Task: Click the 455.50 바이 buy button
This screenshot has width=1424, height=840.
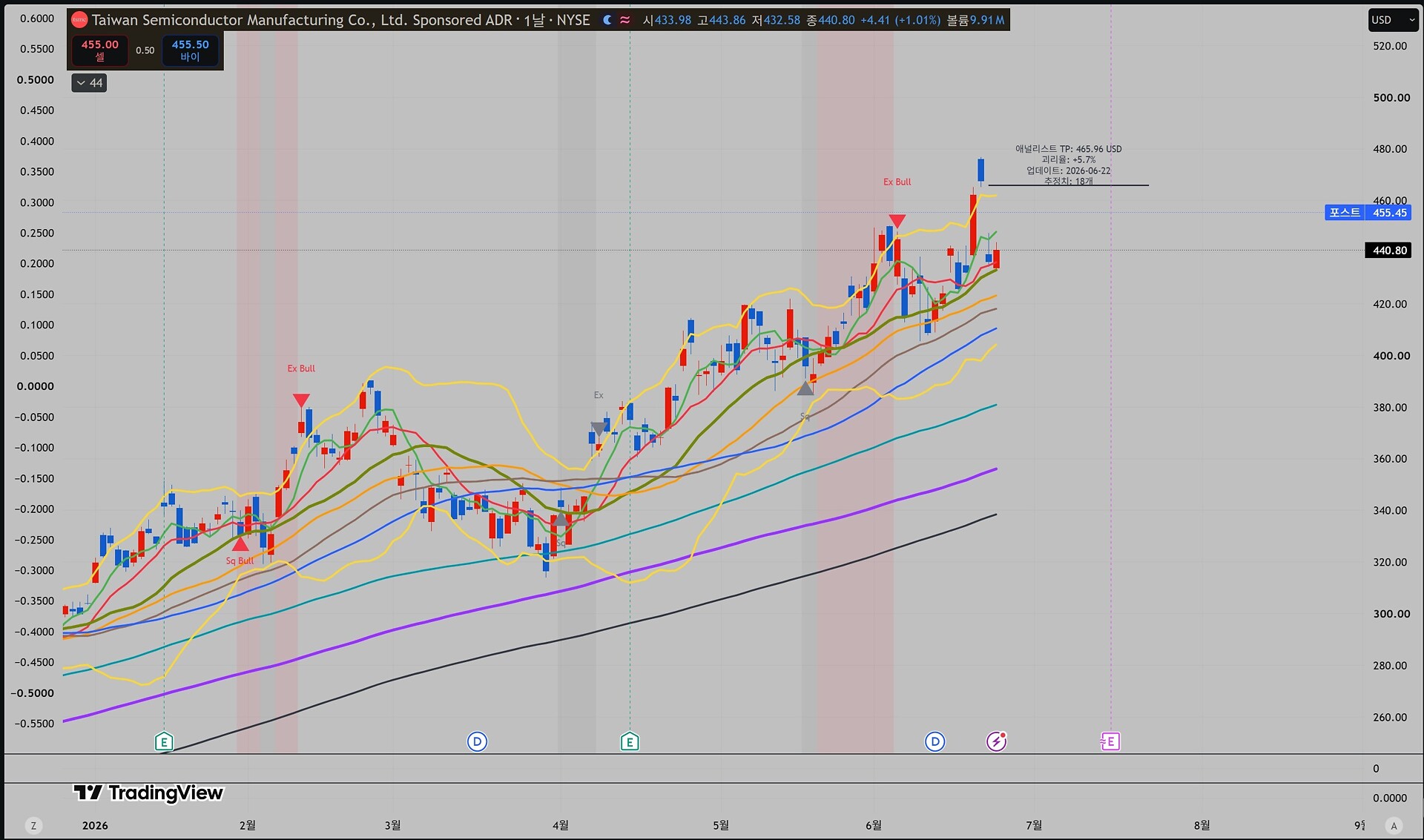Action: (x=191, y=50)
